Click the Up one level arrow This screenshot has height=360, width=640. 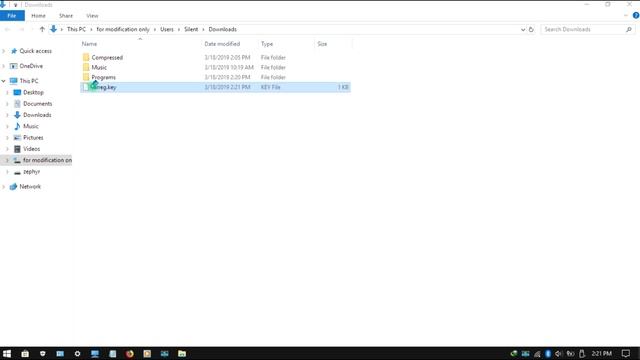(x=42, y=29)
